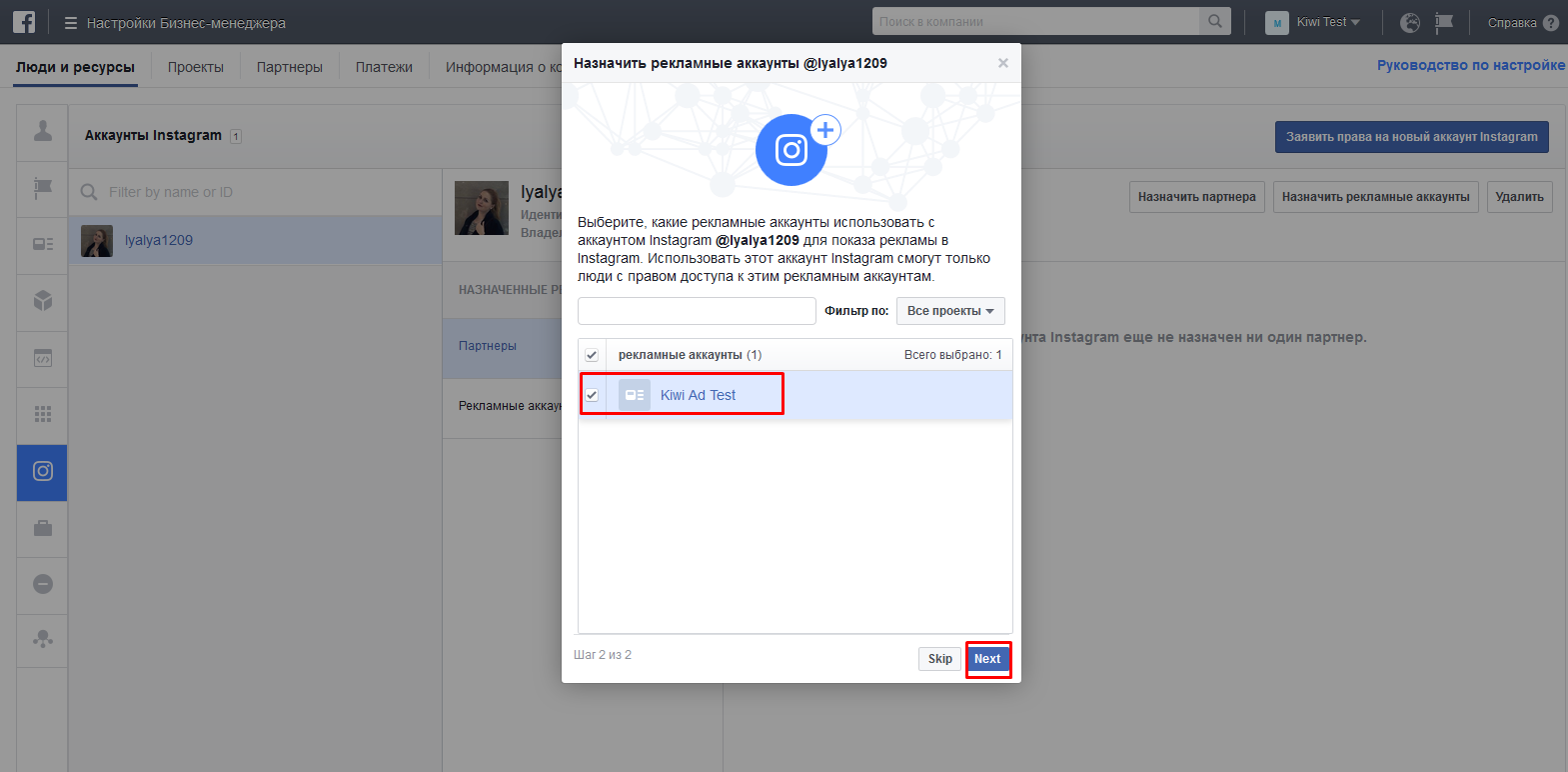This screenshot has height=772, width=1568.
Task: Open the People section in left sidebar
Action: (42, 132)
